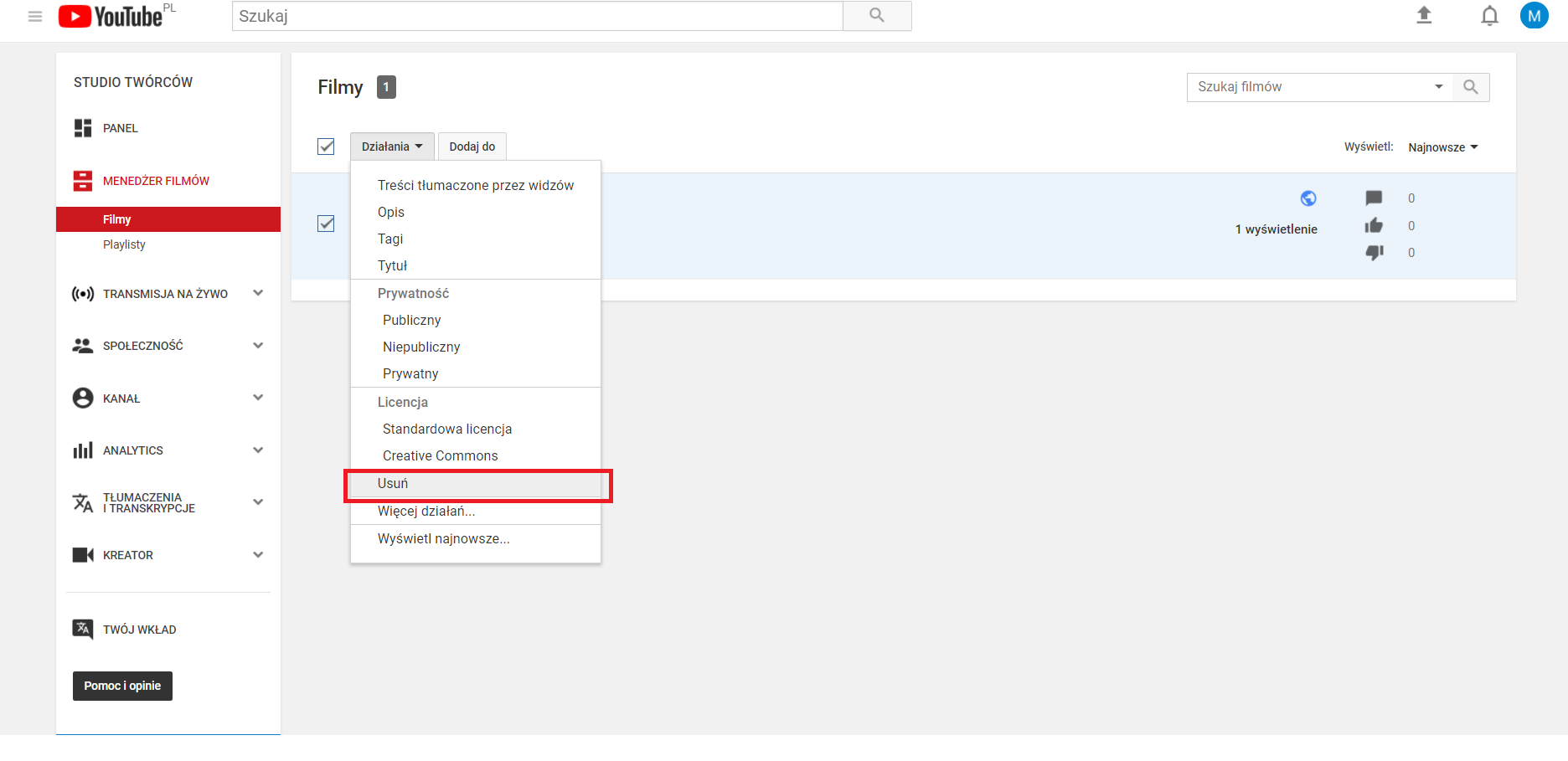
Task: Select Więcej działań... item
Action: (x=476, y=511)
